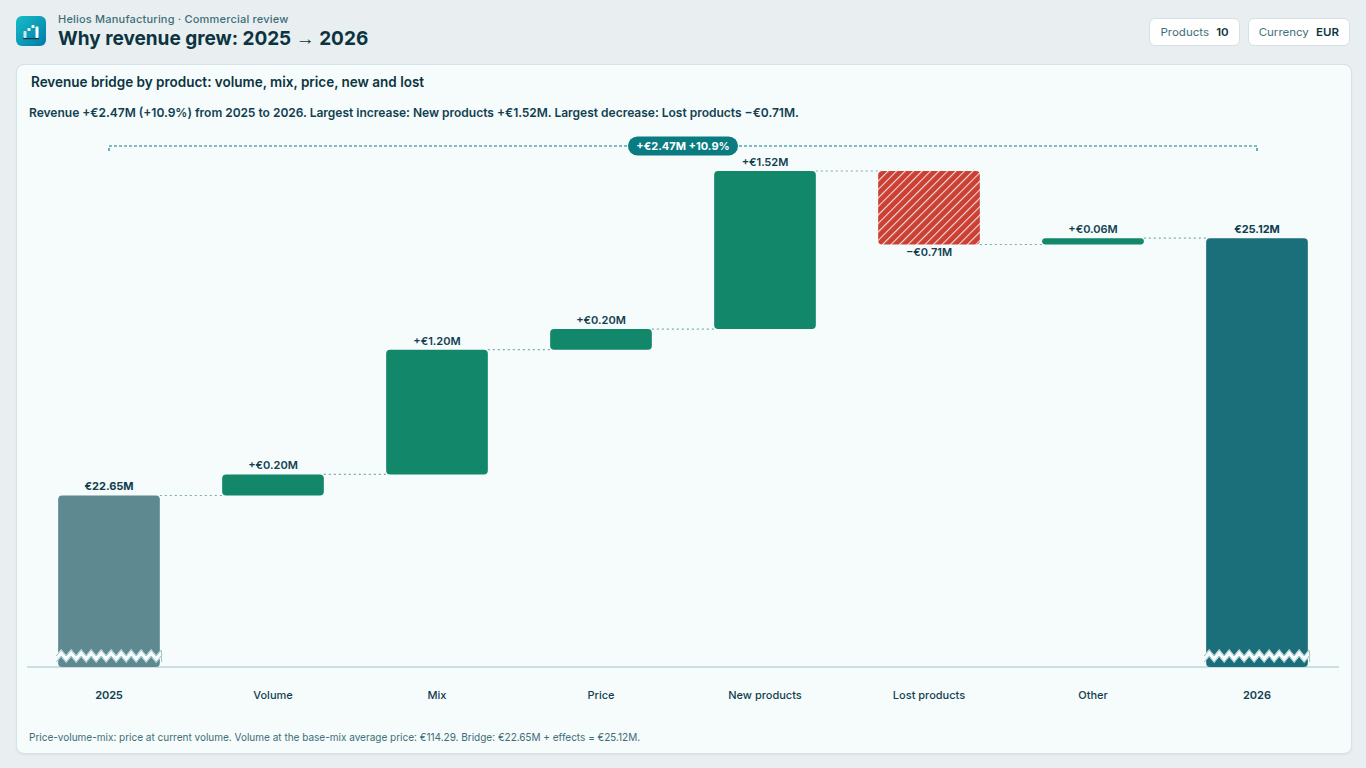Click the red hatched Lost products bar
1366x768 pixels.
pos(929,208)
